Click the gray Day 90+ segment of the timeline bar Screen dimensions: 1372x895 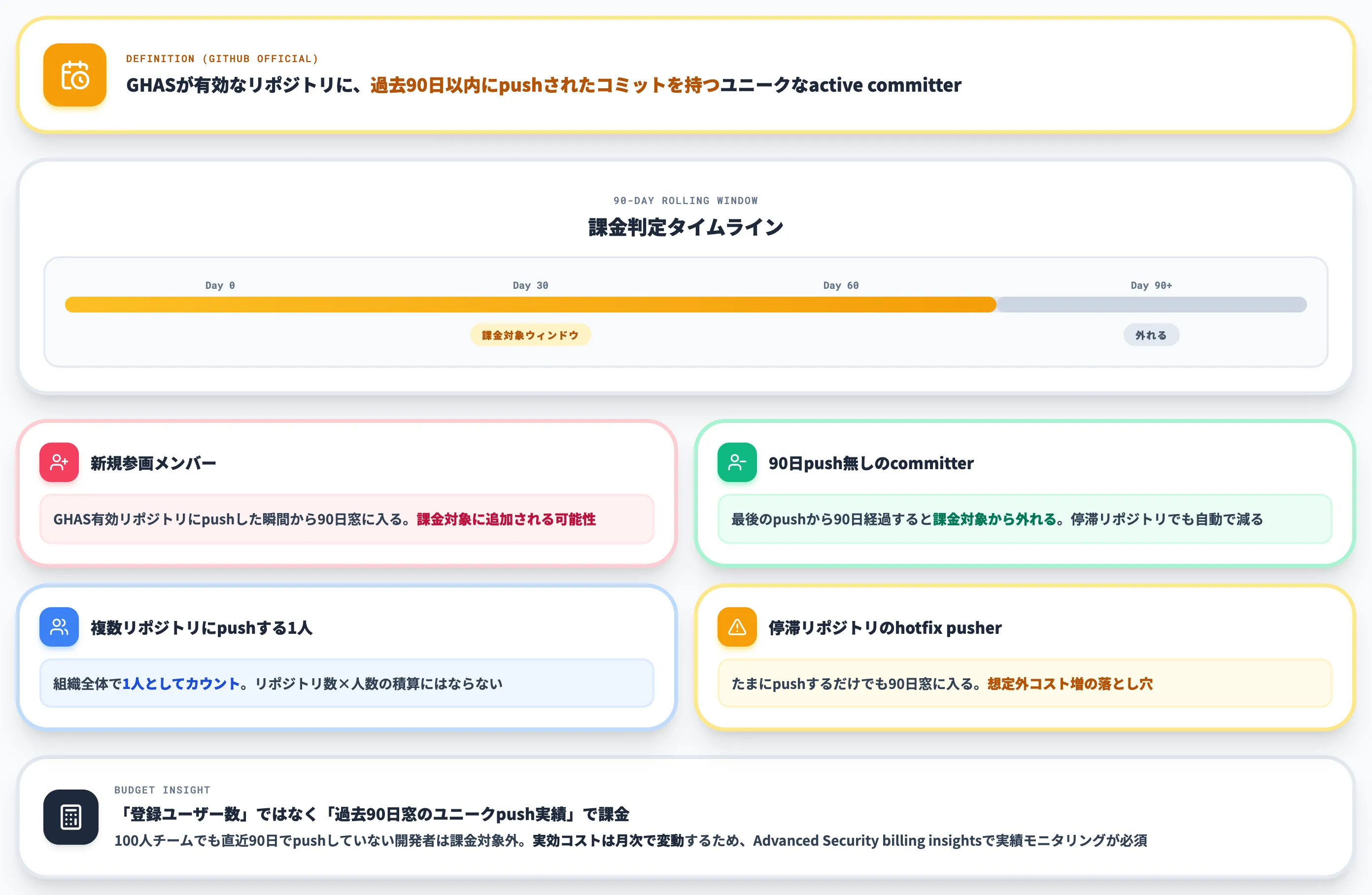1152,305
